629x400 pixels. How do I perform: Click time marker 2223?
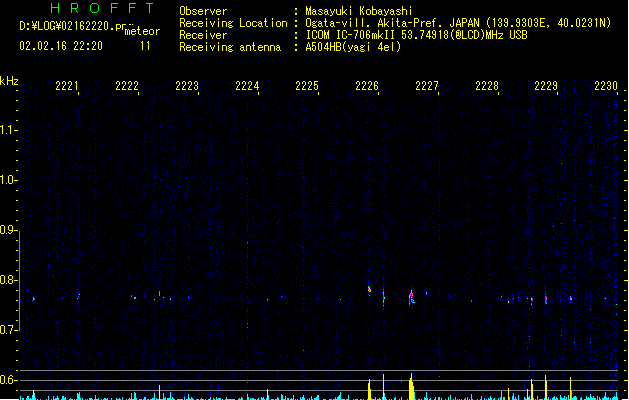(x=187, y=86)
